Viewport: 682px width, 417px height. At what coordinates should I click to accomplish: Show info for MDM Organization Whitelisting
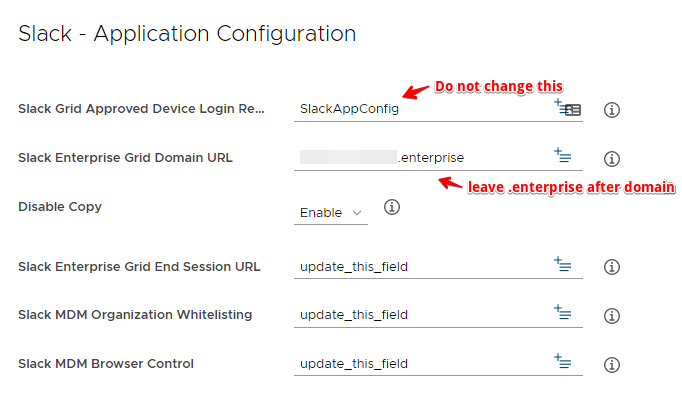[613, 315]
